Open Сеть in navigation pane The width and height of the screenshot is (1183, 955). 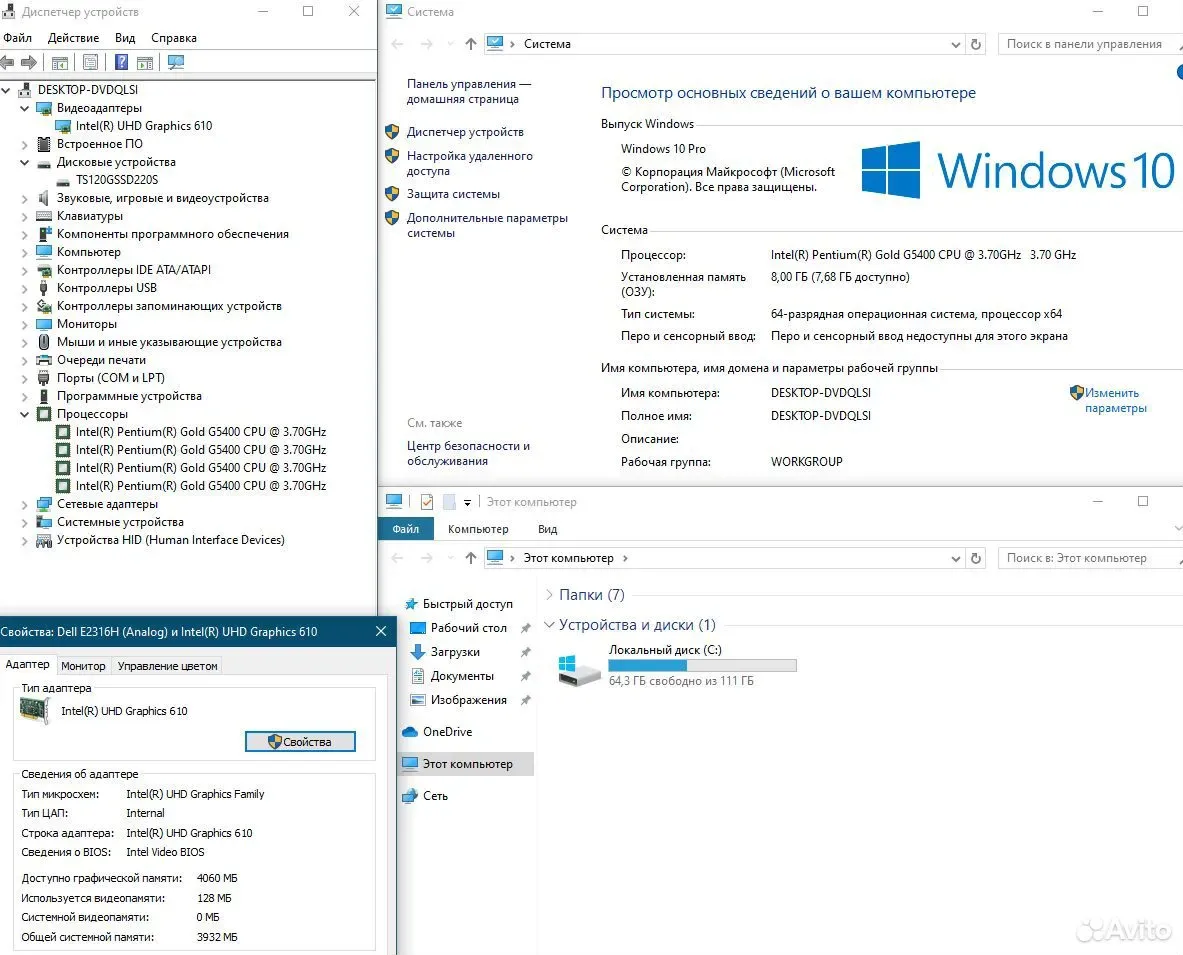(426, 796)
